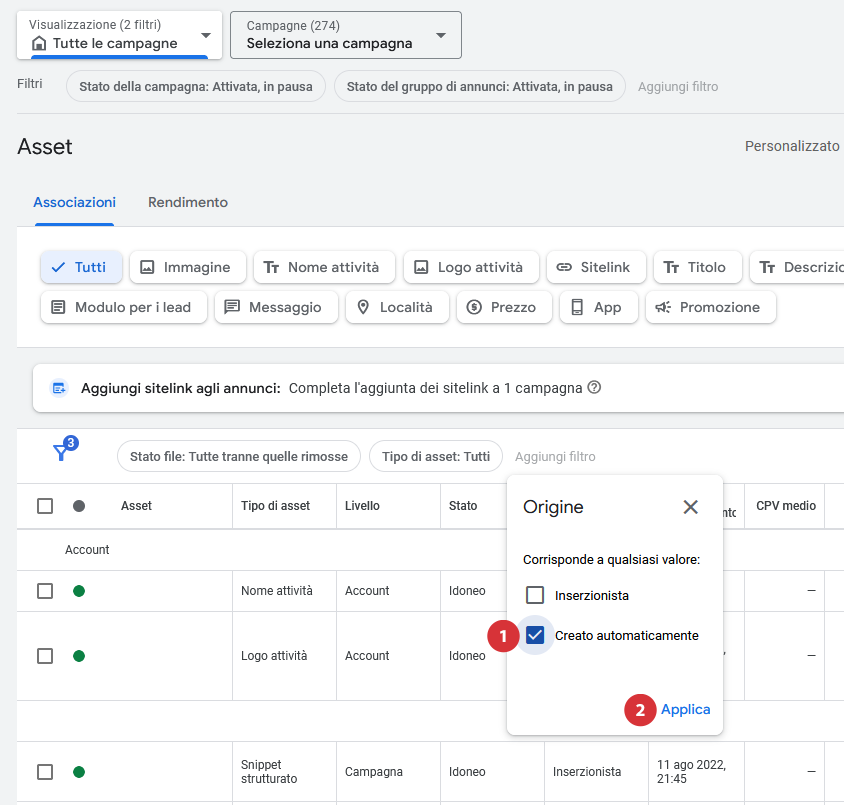The height and width of the screenshot is (805, 844).
Task: Select the Logo attività row checkbox
Action: (x=45, y=656)
